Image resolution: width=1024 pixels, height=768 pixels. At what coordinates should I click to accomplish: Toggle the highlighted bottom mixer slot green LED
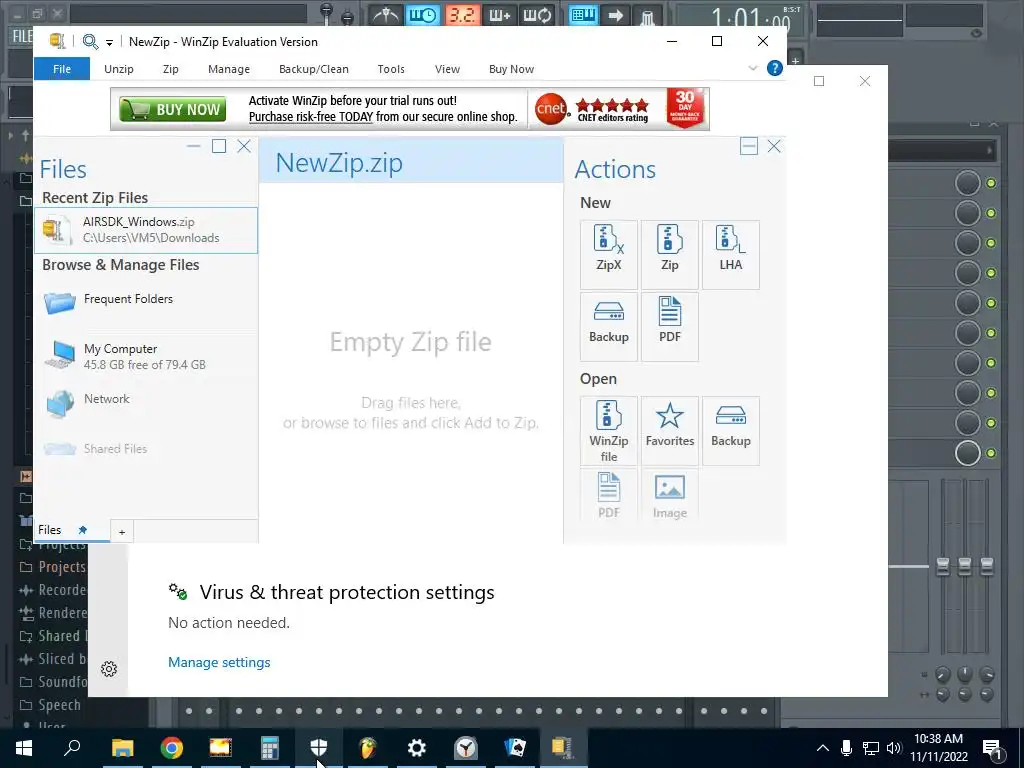(x=991, y=453)
